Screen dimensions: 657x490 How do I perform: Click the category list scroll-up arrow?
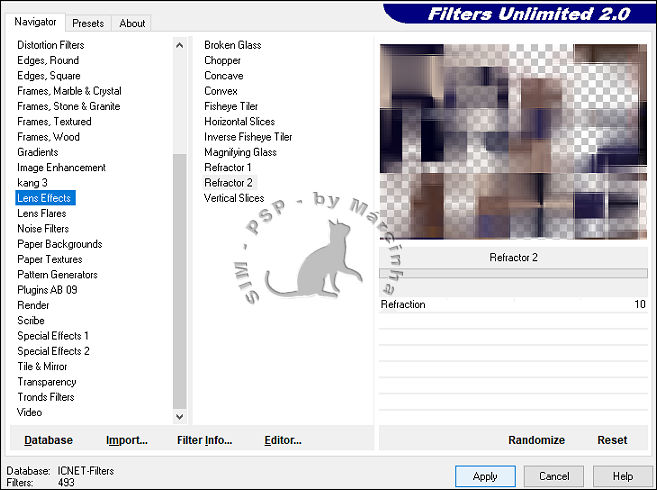[x=180, y=45]
